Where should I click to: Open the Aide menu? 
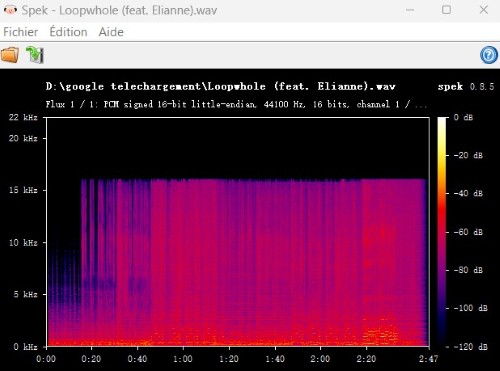pos(111,32)
